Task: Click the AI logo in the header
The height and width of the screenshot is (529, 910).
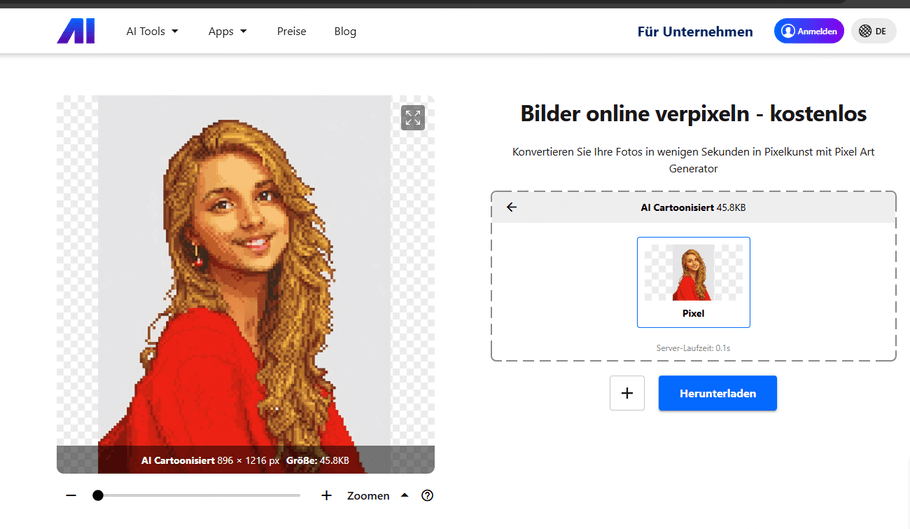Action: coord(76,31)
